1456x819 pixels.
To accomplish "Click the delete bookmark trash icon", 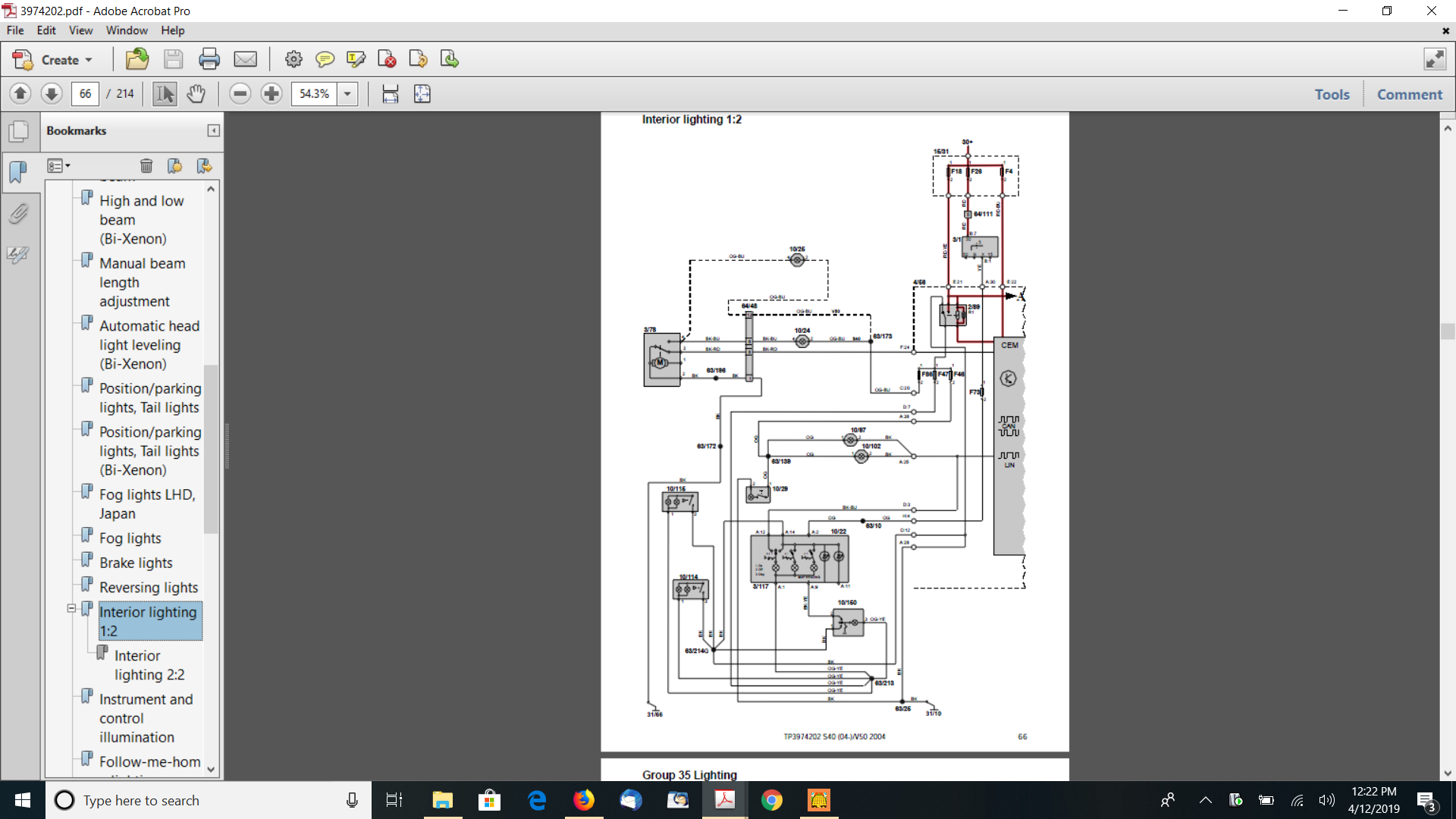I will point(146,166).
